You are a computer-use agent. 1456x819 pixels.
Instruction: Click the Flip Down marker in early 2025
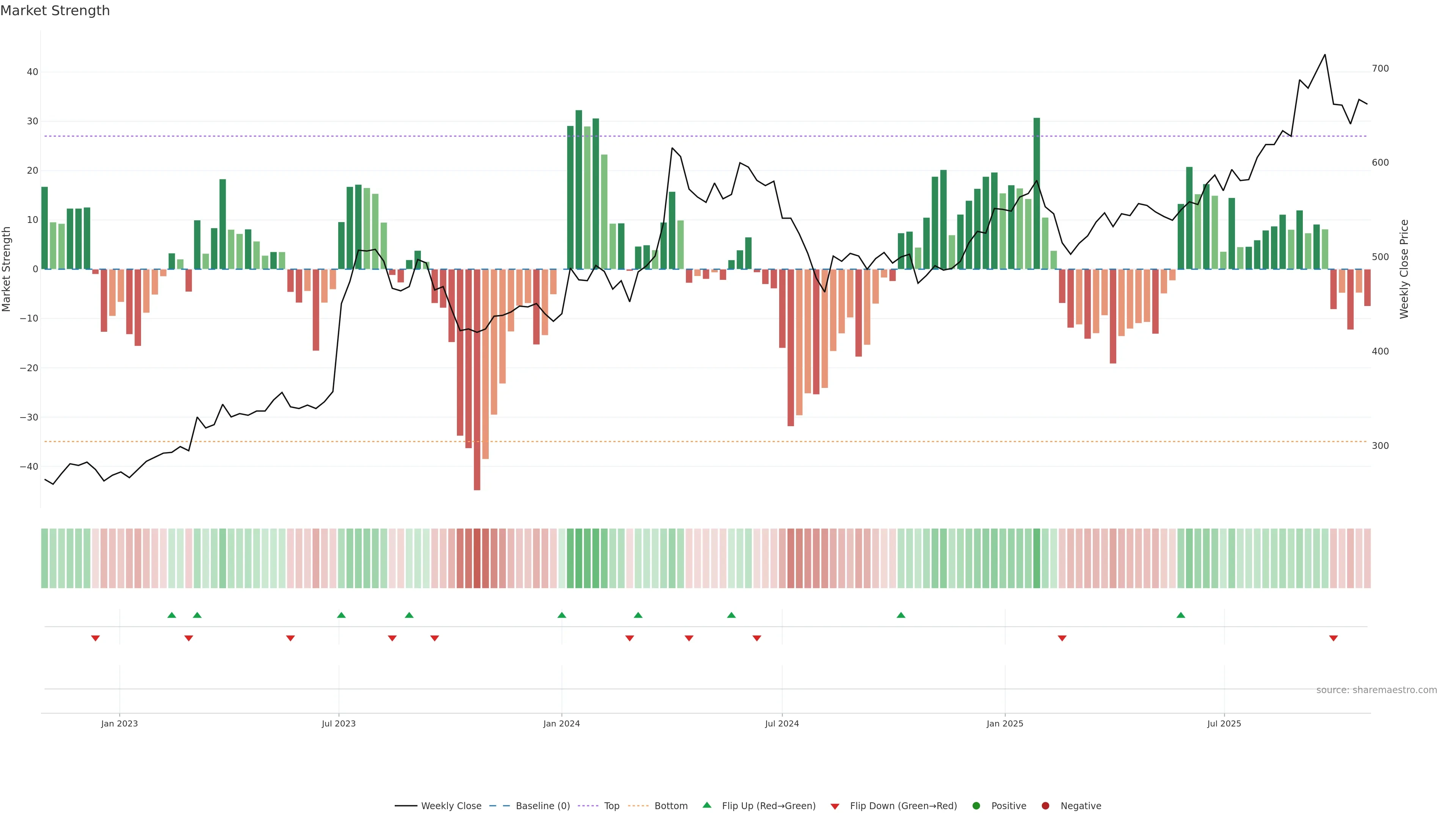(x=1062, y=638)
